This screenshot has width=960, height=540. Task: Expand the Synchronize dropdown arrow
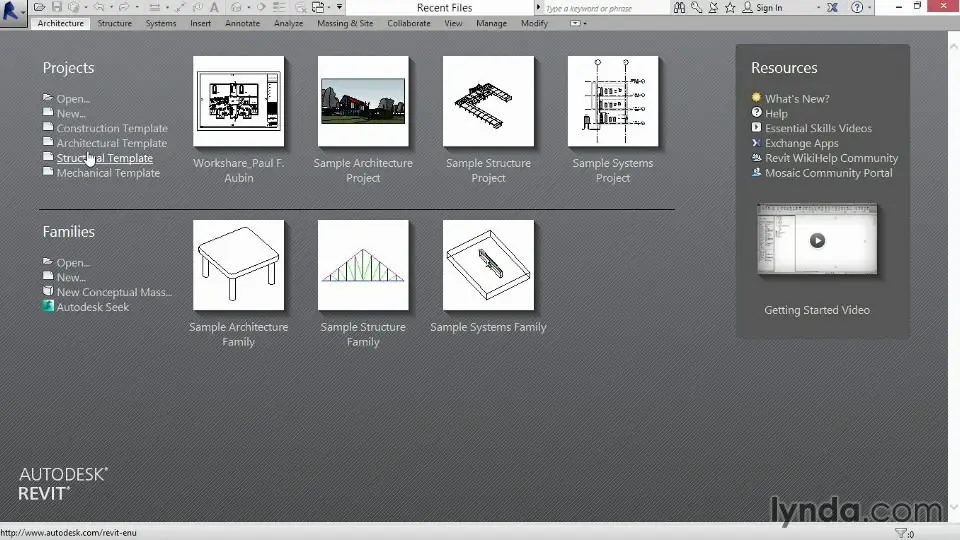(86, 7)
